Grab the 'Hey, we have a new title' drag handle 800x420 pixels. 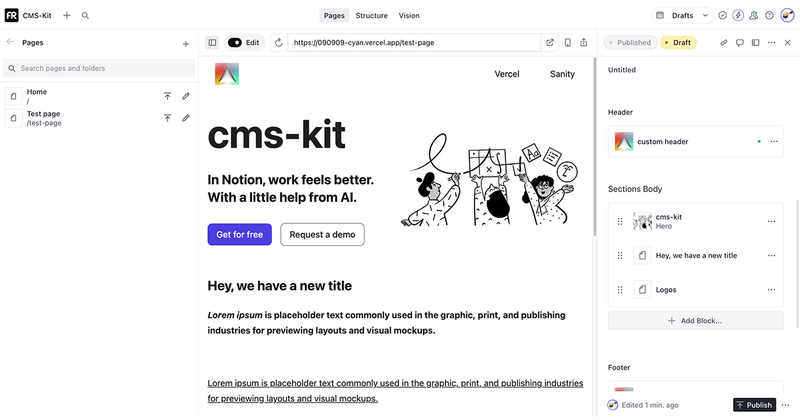coord(620,255)
